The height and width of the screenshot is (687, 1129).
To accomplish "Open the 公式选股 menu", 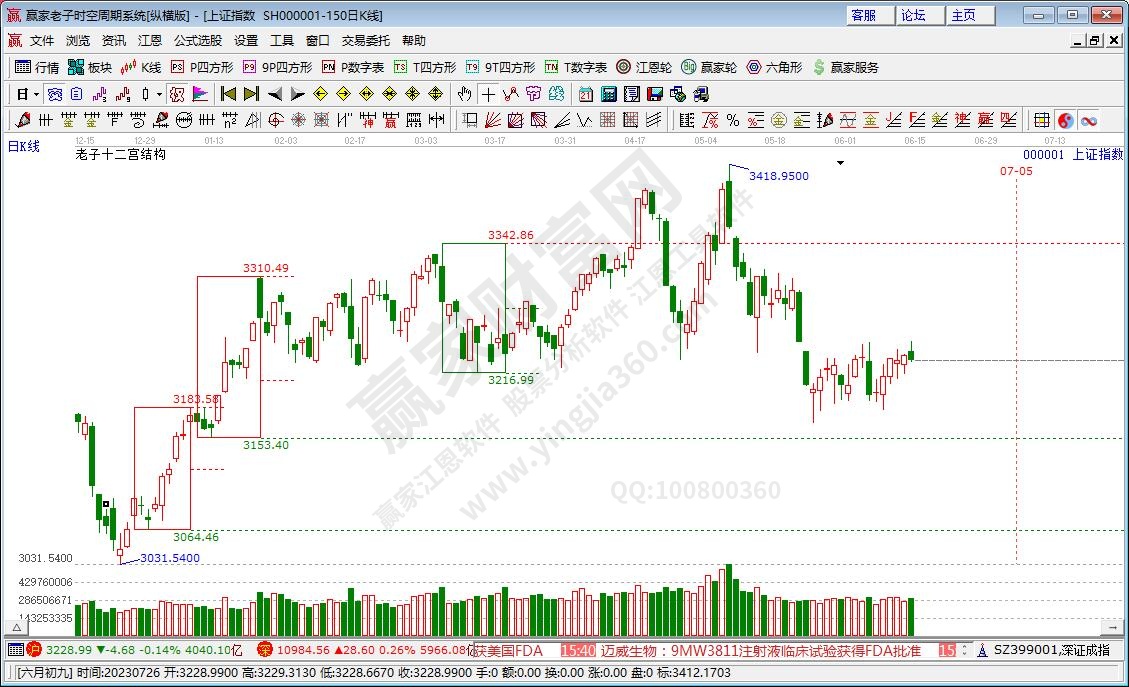I will 198,41.
